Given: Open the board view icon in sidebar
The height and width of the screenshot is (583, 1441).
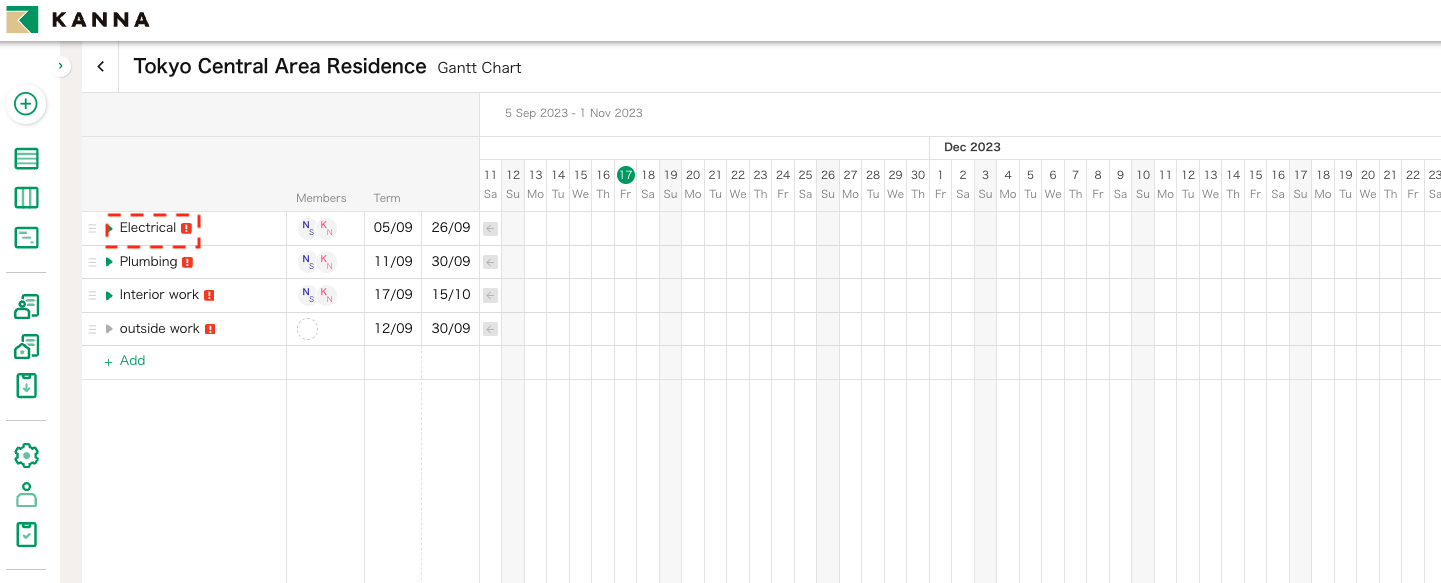Looking at the screenshot, I should click(26, 197).
